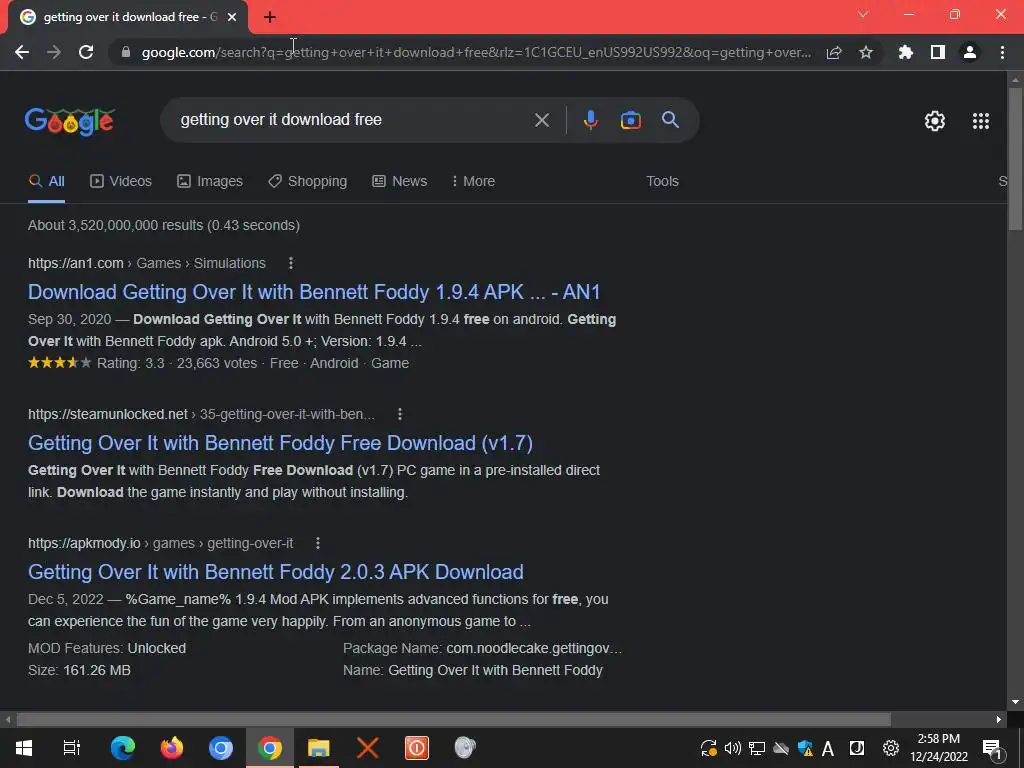Click the 'About 3,520,000,000 results' text
Viewport: 1024px width, 768px height.
coord(164,225)
